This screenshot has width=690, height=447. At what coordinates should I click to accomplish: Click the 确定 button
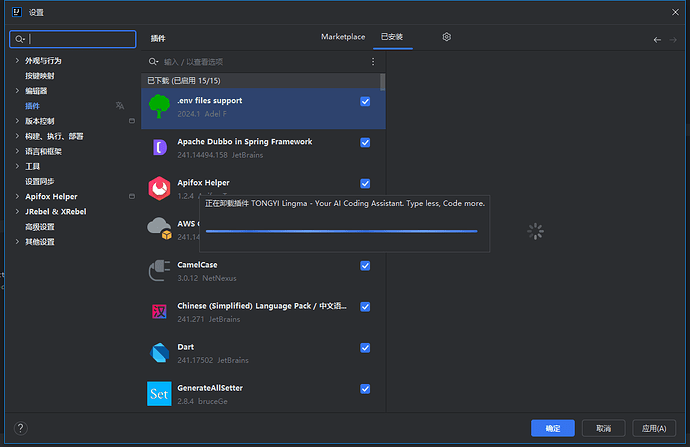pyautogui.click(x=553, y=428)
